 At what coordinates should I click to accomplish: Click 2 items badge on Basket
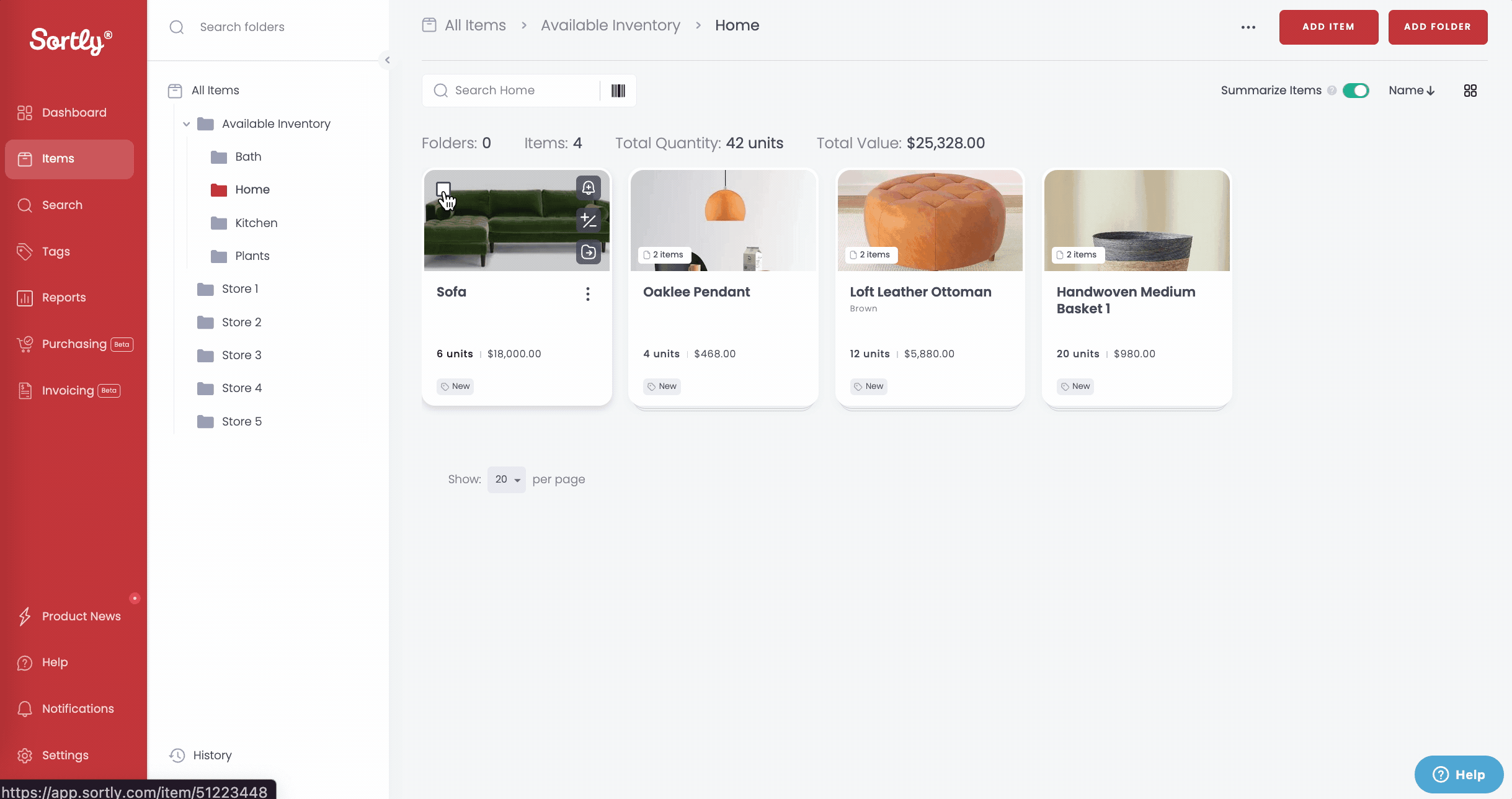pos(1078,255)
